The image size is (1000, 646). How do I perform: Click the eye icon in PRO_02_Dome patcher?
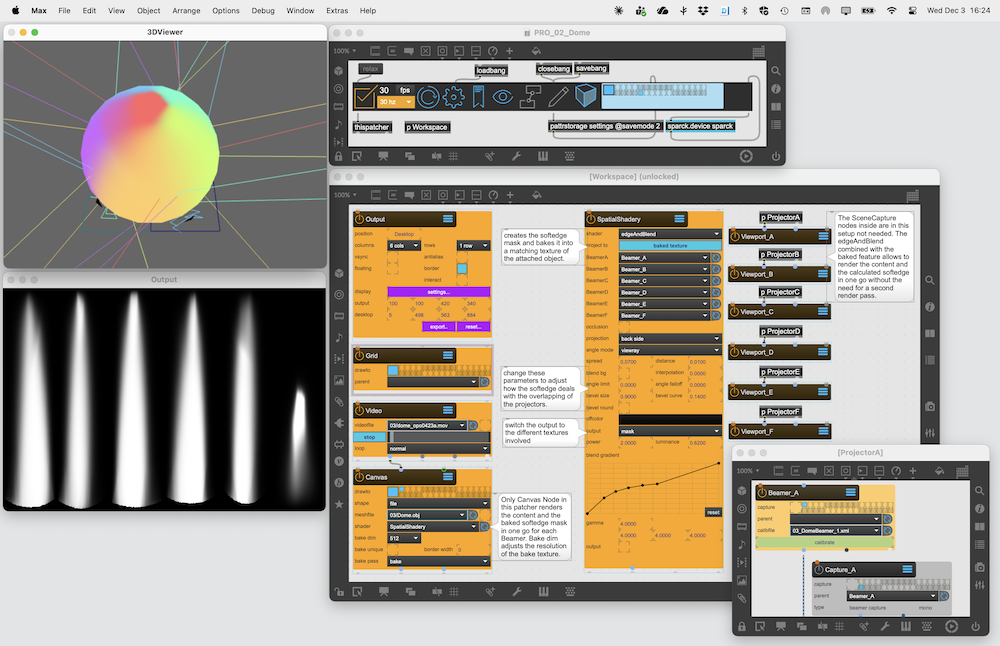tap(503, 97)
